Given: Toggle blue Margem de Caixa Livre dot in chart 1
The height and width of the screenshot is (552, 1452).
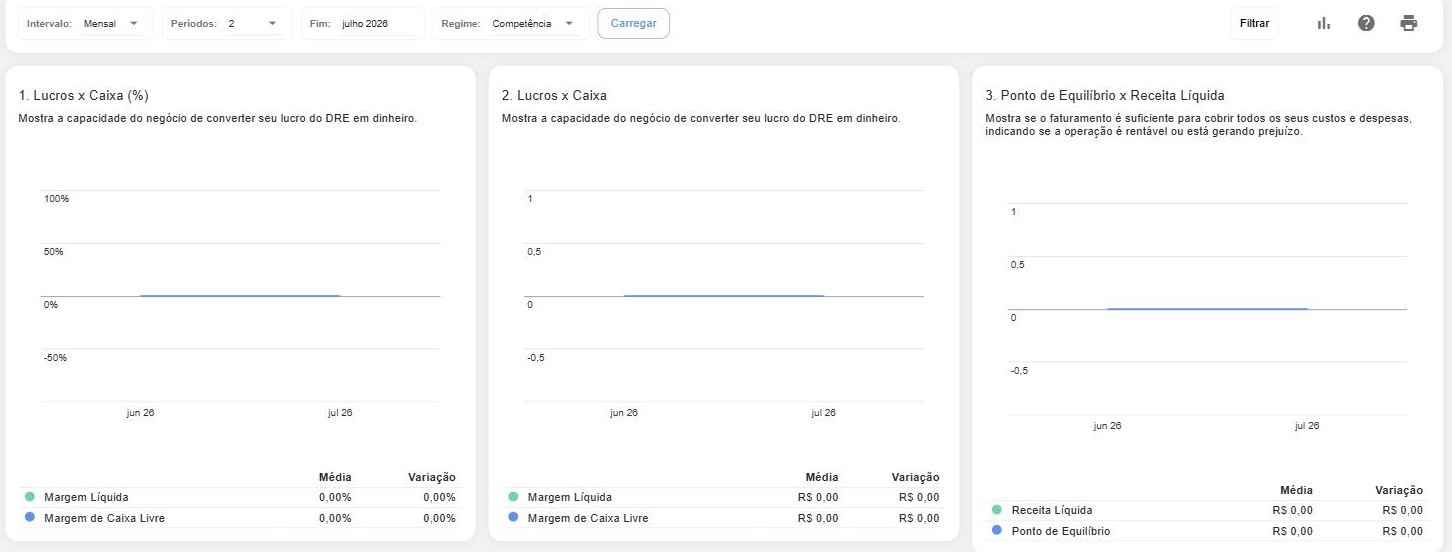Looking at the screenshot, I should pos(30,518).
